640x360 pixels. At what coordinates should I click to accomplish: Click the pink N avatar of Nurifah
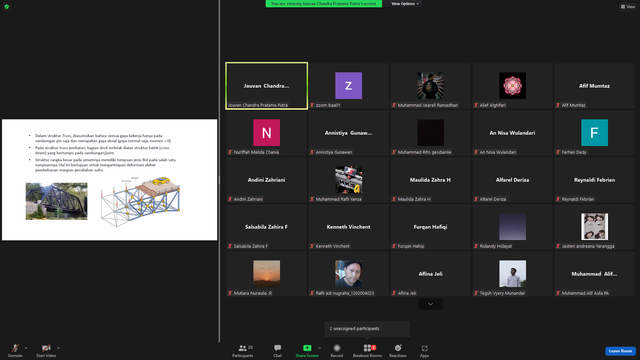(267, 133)
